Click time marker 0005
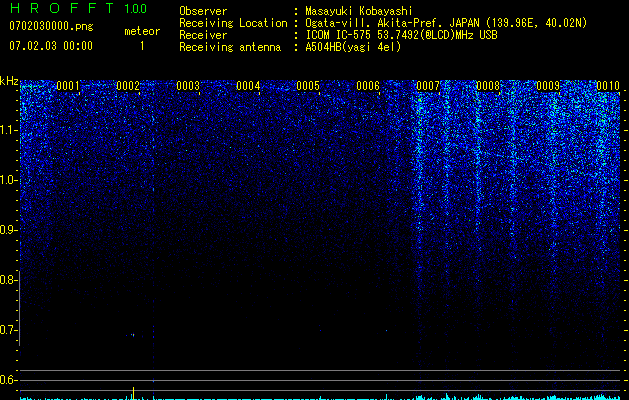This screenshot has width=629, height=400. [x=308, y=86]
